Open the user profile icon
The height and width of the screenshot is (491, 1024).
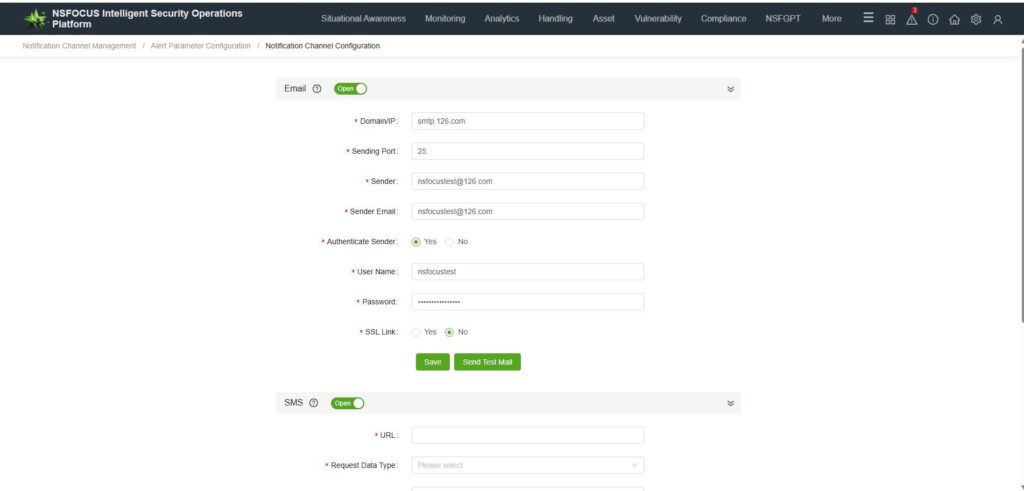tap(997, 19)
